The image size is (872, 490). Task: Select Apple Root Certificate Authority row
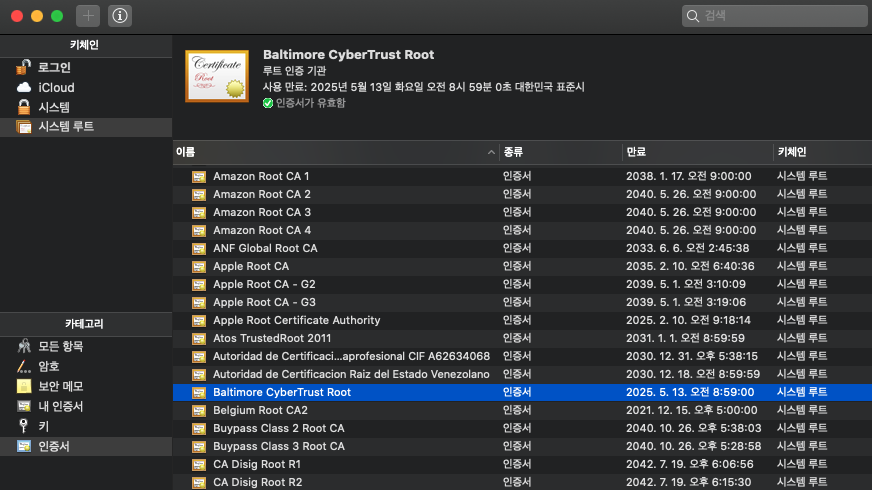522,320
